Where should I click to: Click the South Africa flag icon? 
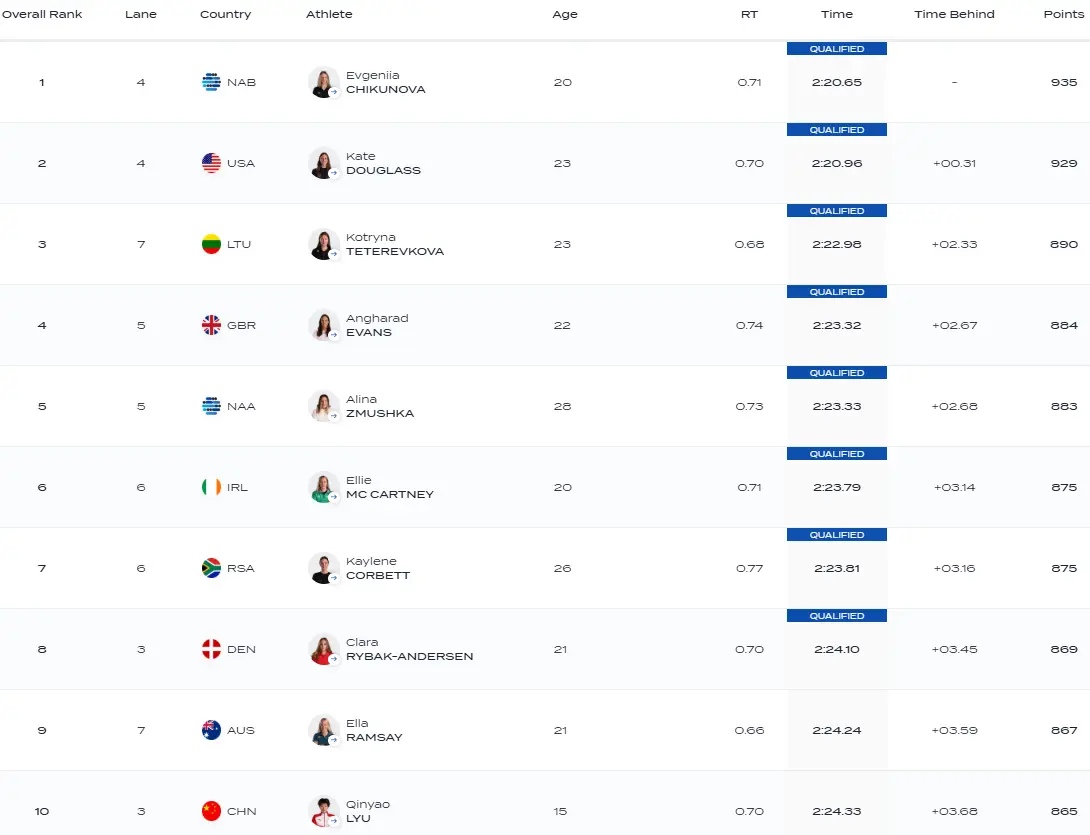click(211, 568)
